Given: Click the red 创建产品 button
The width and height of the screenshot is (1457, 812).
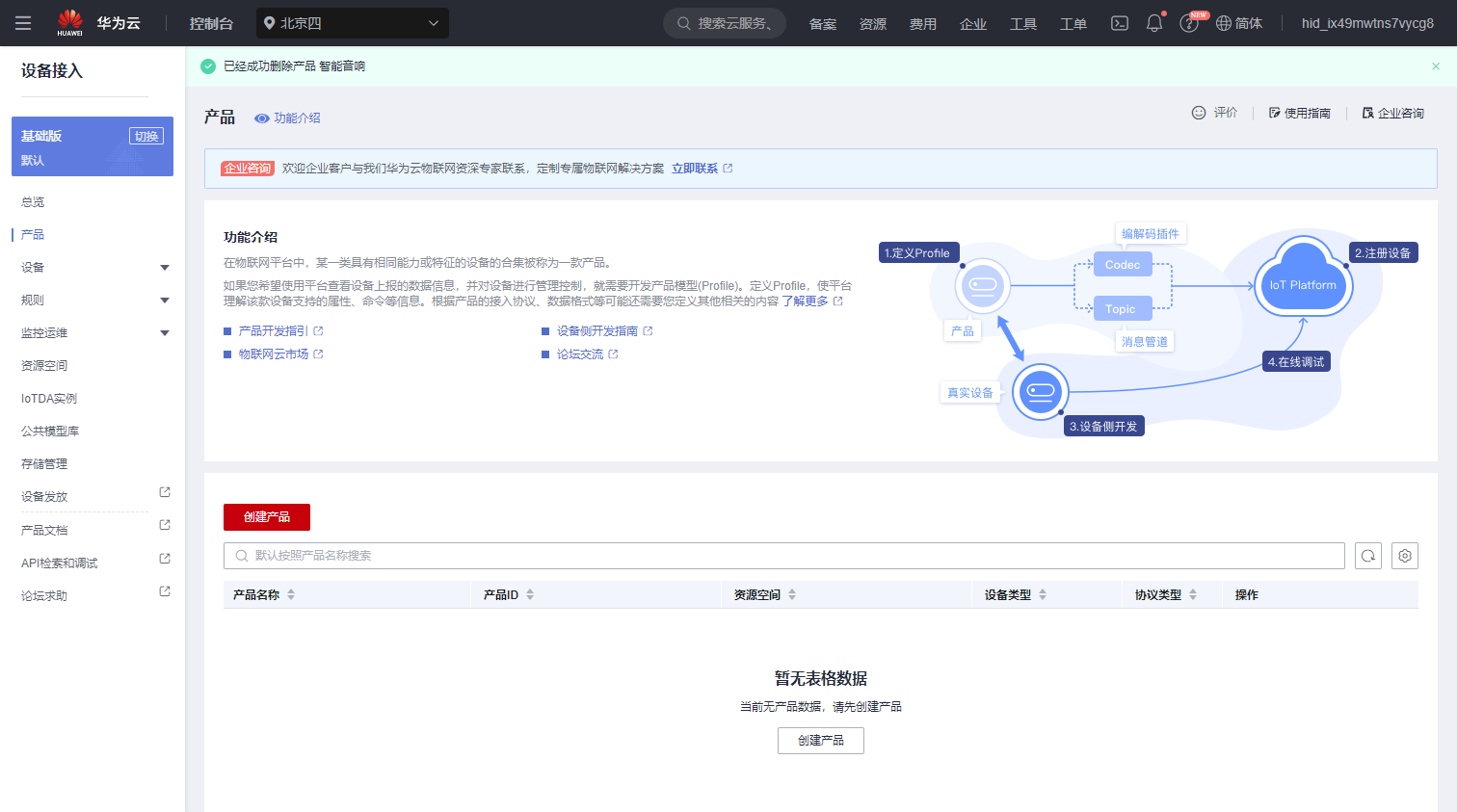Looking at the screenshot, I should 267,517.
